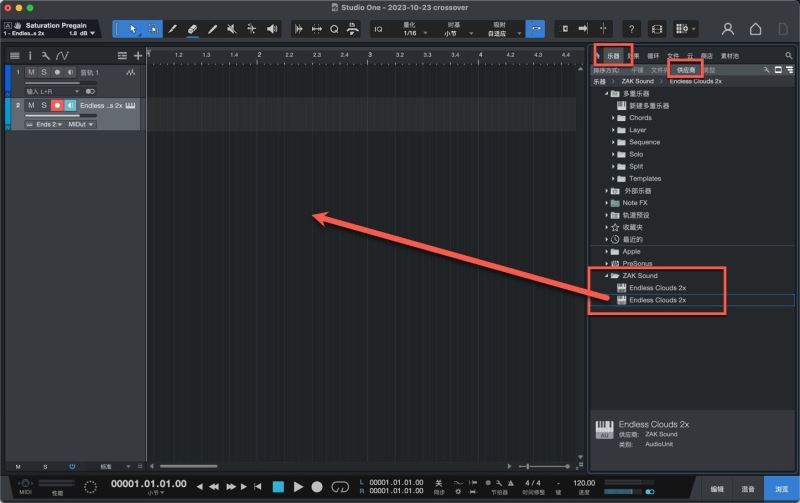Viewport: 800px width, 503px height.
Task: Click the IQ input quantize button
Action: point(378,29)
